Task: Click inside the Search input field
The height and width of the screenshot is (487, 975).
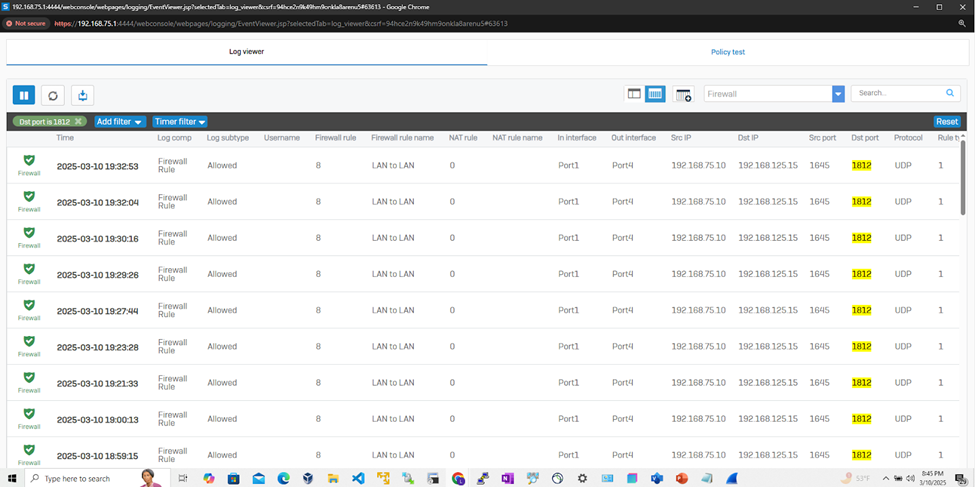Action: point(897,93)
